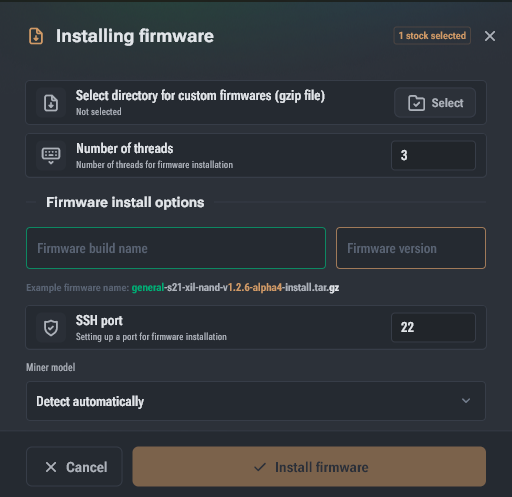Close the Installing firmware dialog
The width and height of the screenshot is (512, 497).
click(490, 36)
